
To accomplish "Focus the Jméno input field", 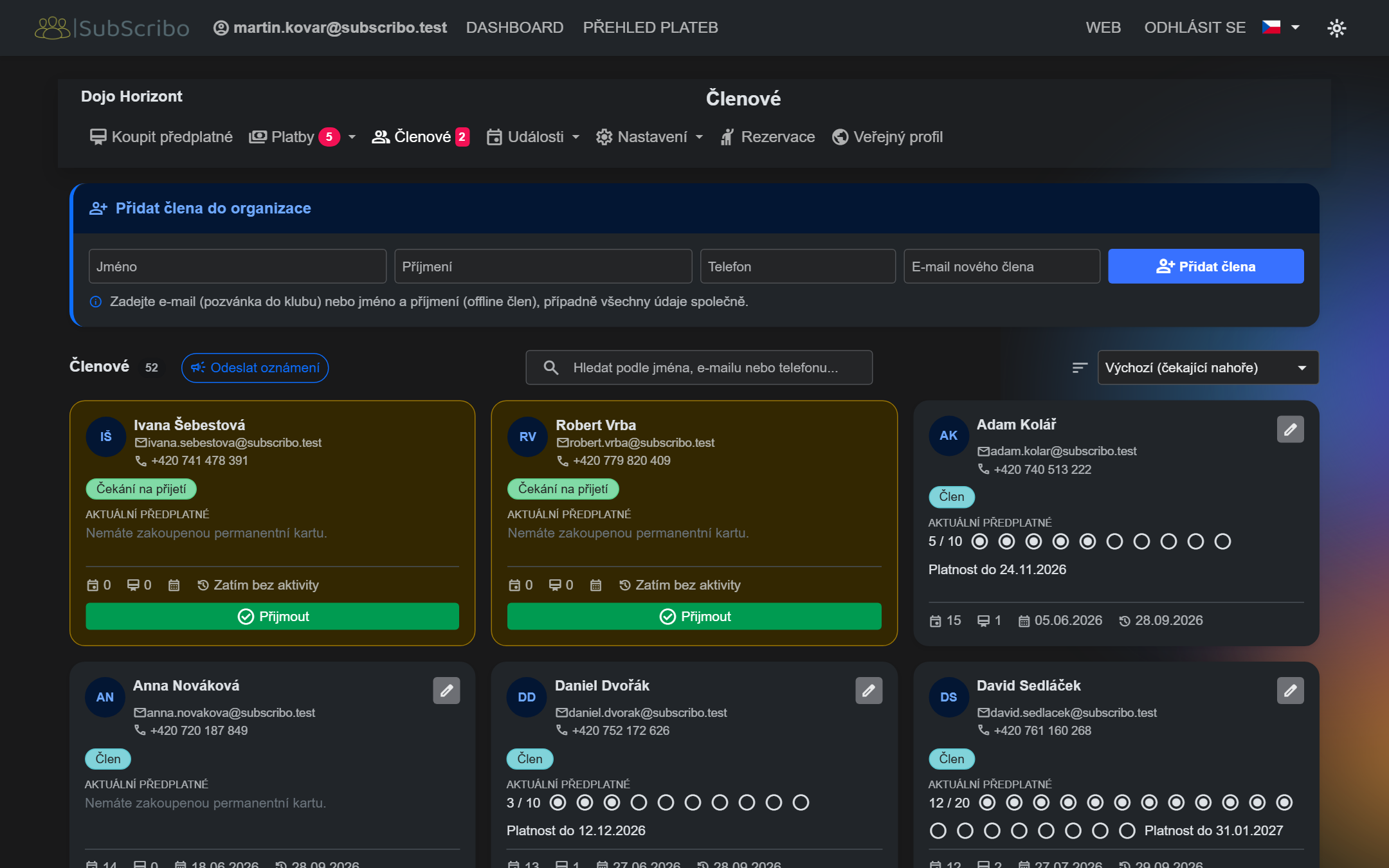I will (237, 266).
